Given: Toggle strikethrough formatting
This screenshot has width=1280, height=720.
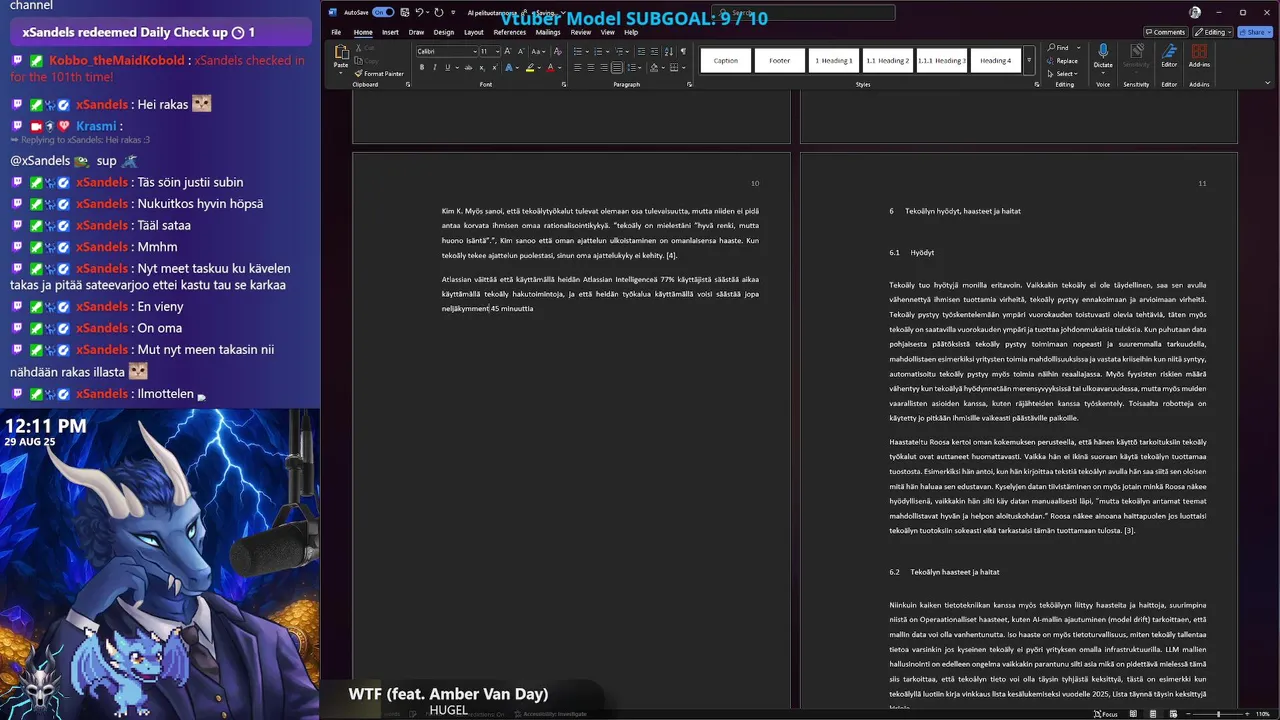Looking at the screenshot, I should pos(468,67).
